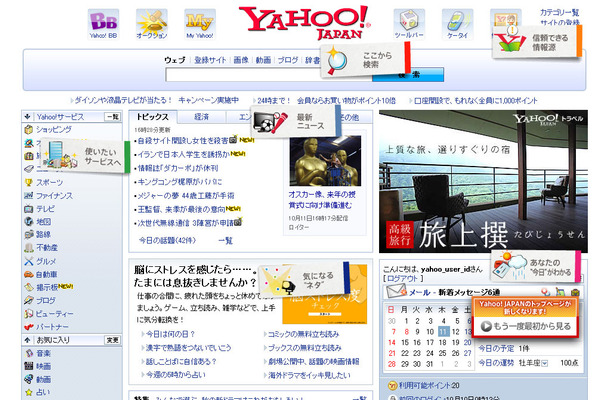This screenshot has width=610, height=400.
Task: Click the ショッピング cart icon
Action: coord(28,129)
